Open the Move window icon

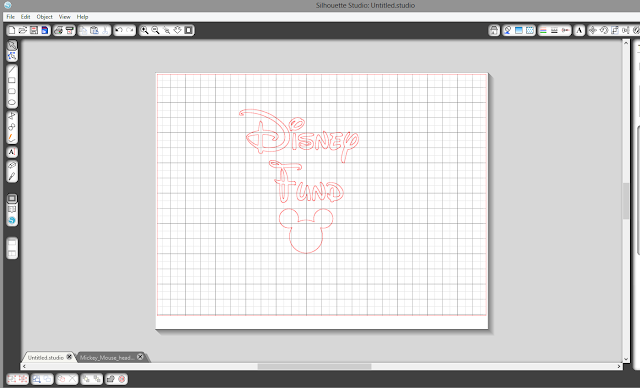coord(593,30)
